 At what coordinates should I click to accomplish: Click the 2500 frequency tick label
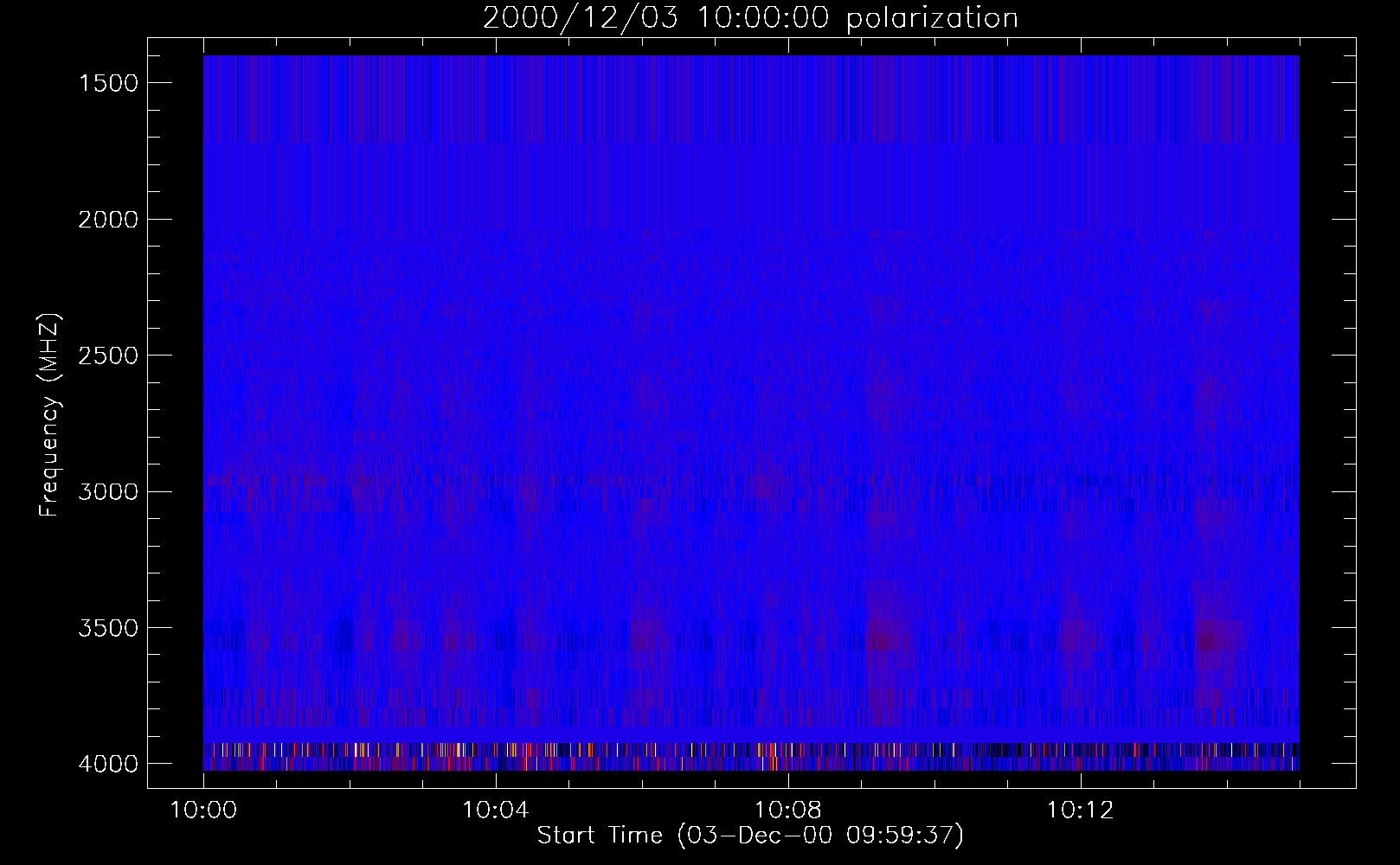tap(108, 356)
